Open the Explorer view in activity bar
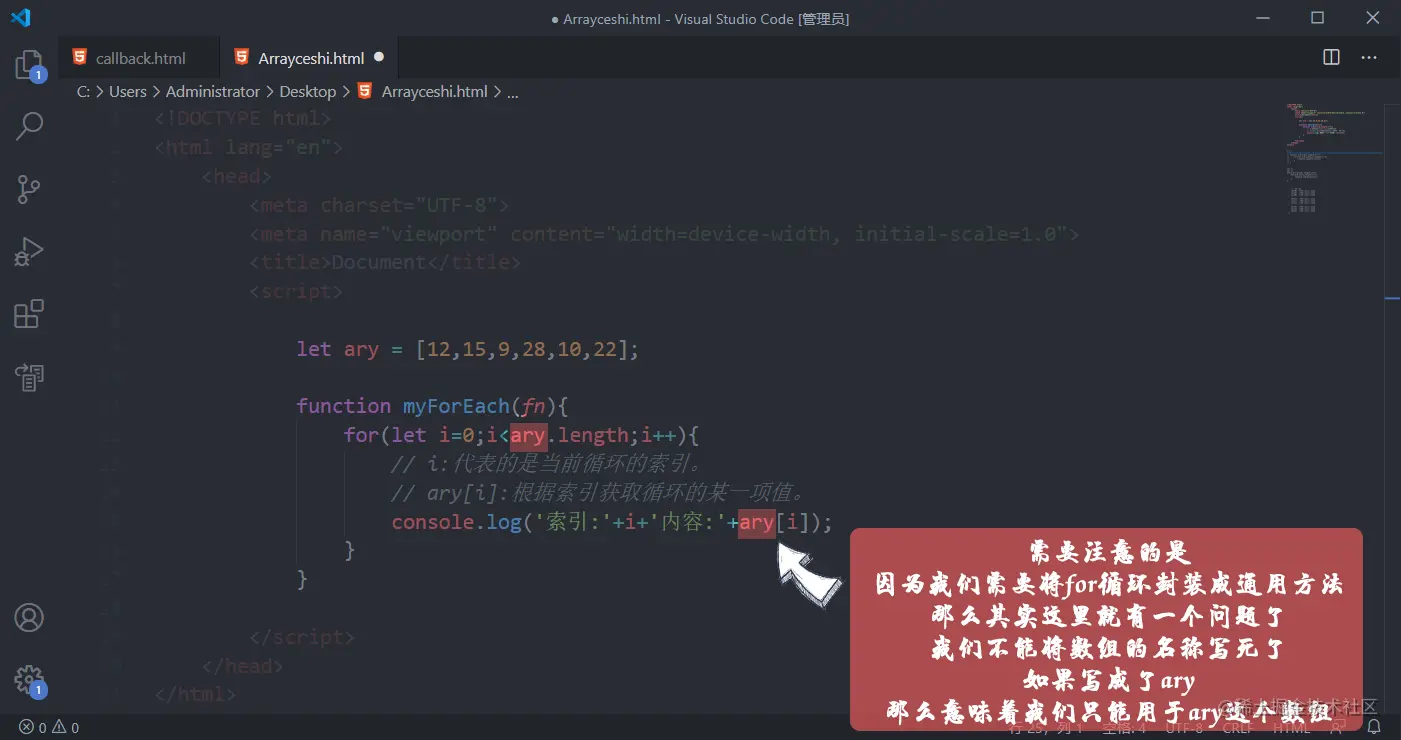The width and height of the screenshot is (1401, 740). [29, 66]
